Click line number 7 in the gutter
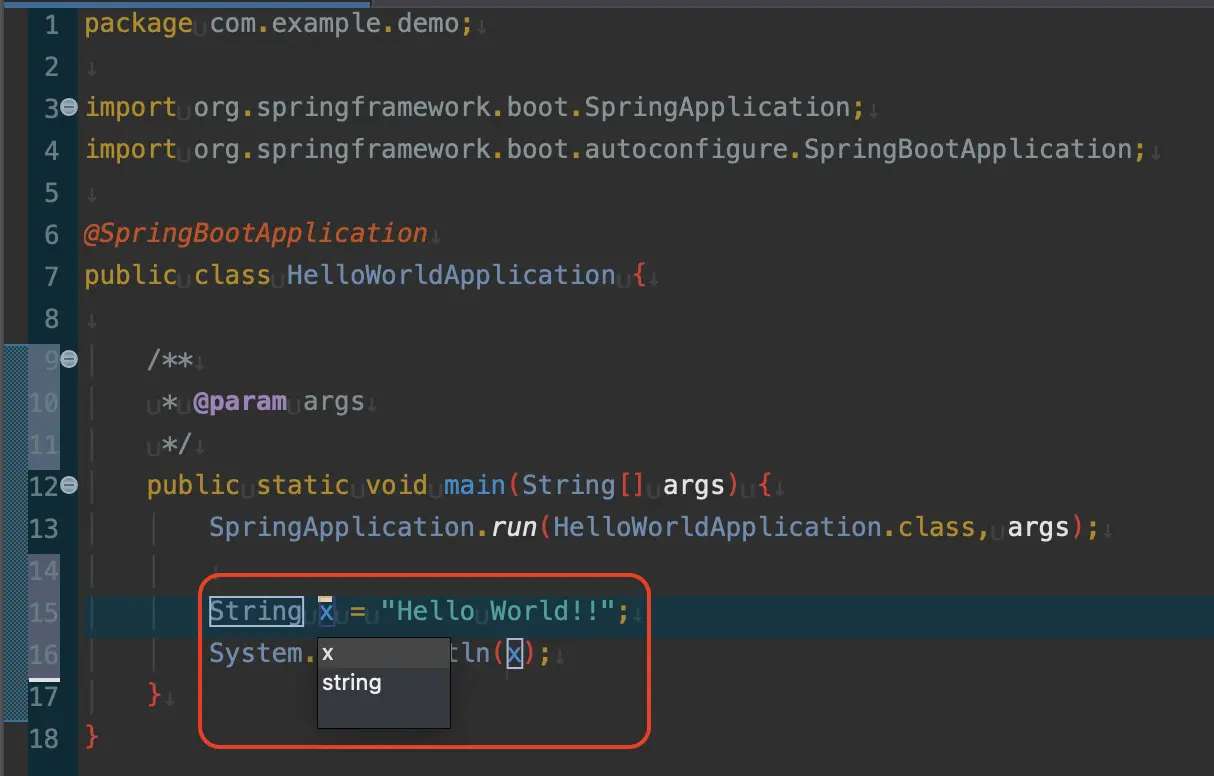 coord(52,275)
